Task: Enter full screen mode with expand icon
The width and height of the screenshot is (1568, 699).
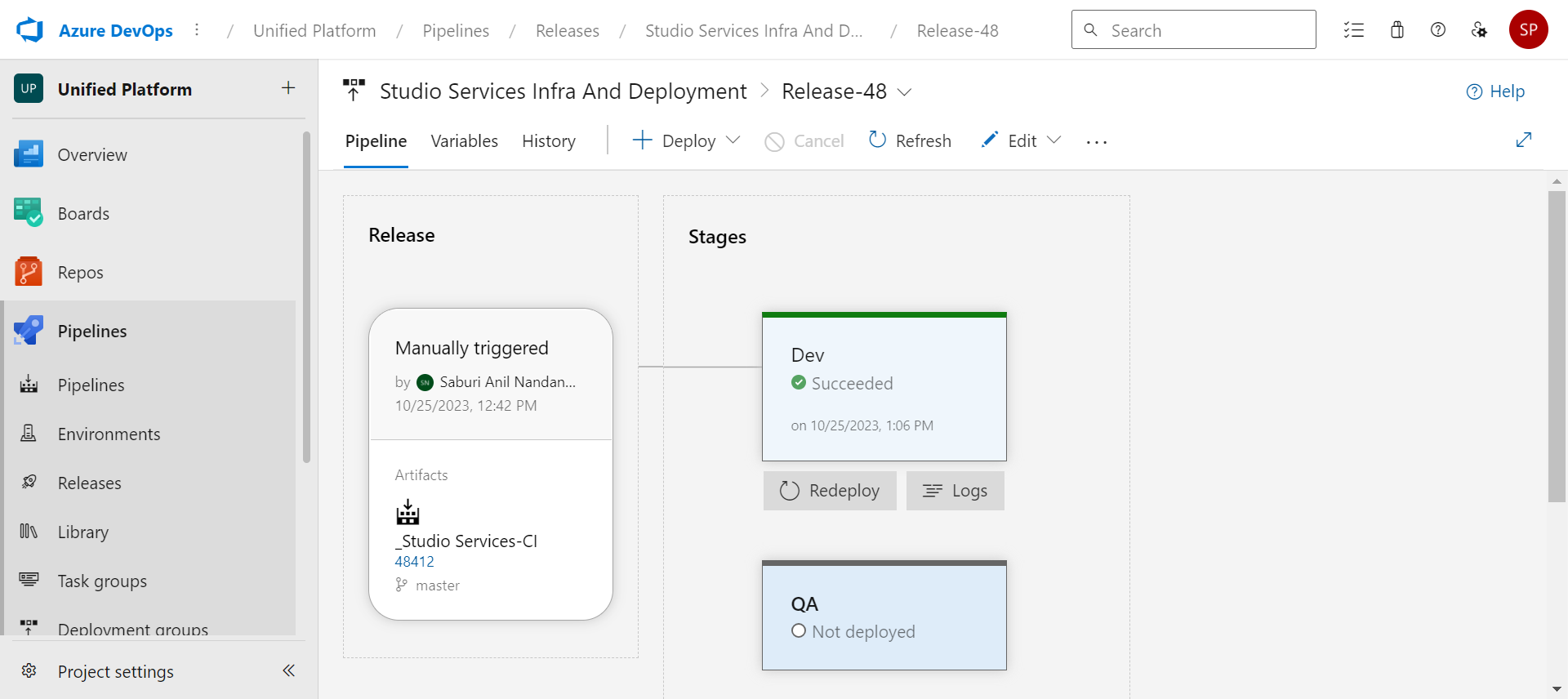Action: coord(1524,140)
